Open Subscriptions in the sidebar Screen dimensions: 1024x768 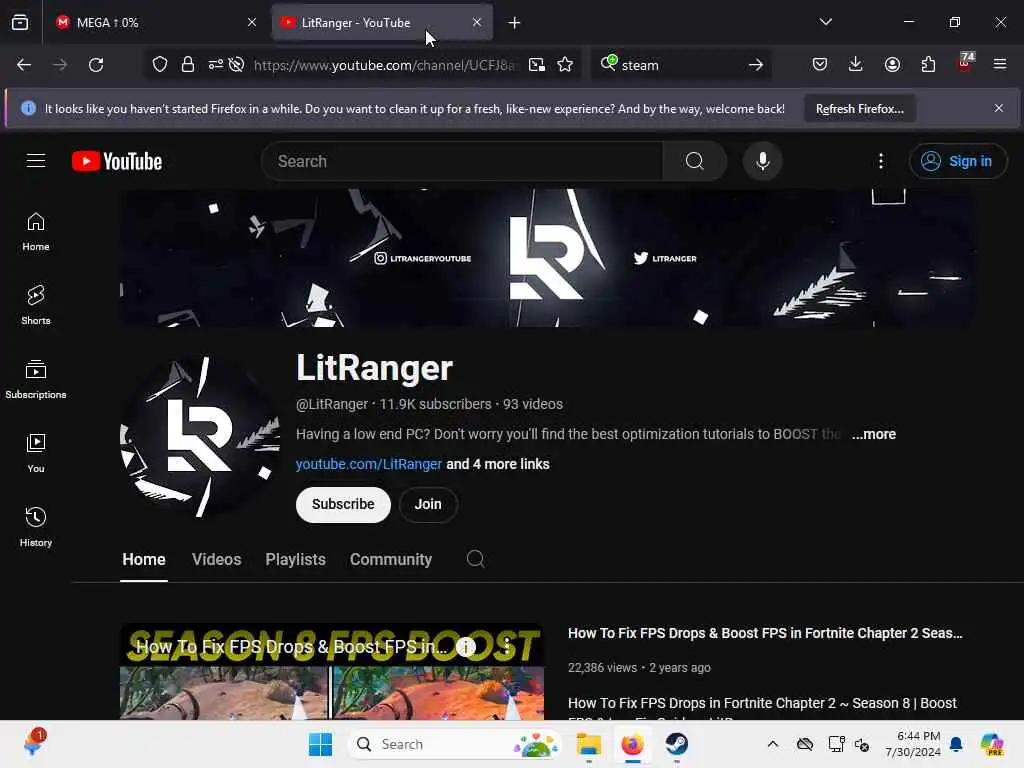pyautogui.click(x=36, y=379)
